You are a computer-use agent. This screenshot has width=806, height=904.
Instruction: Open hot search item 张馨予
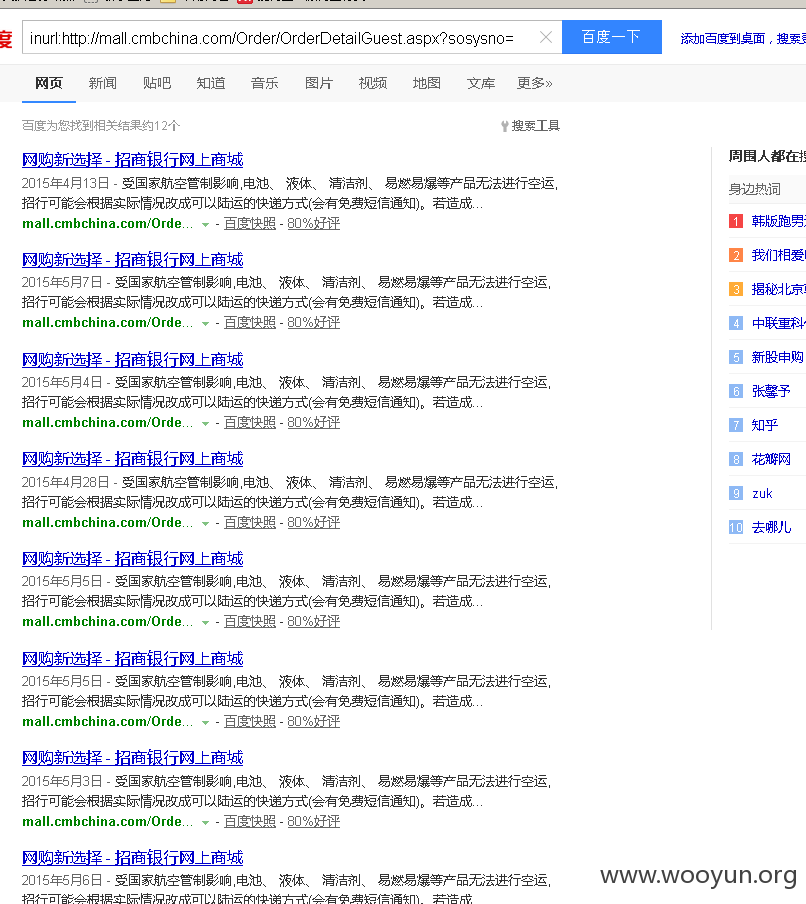pos(771,391)
